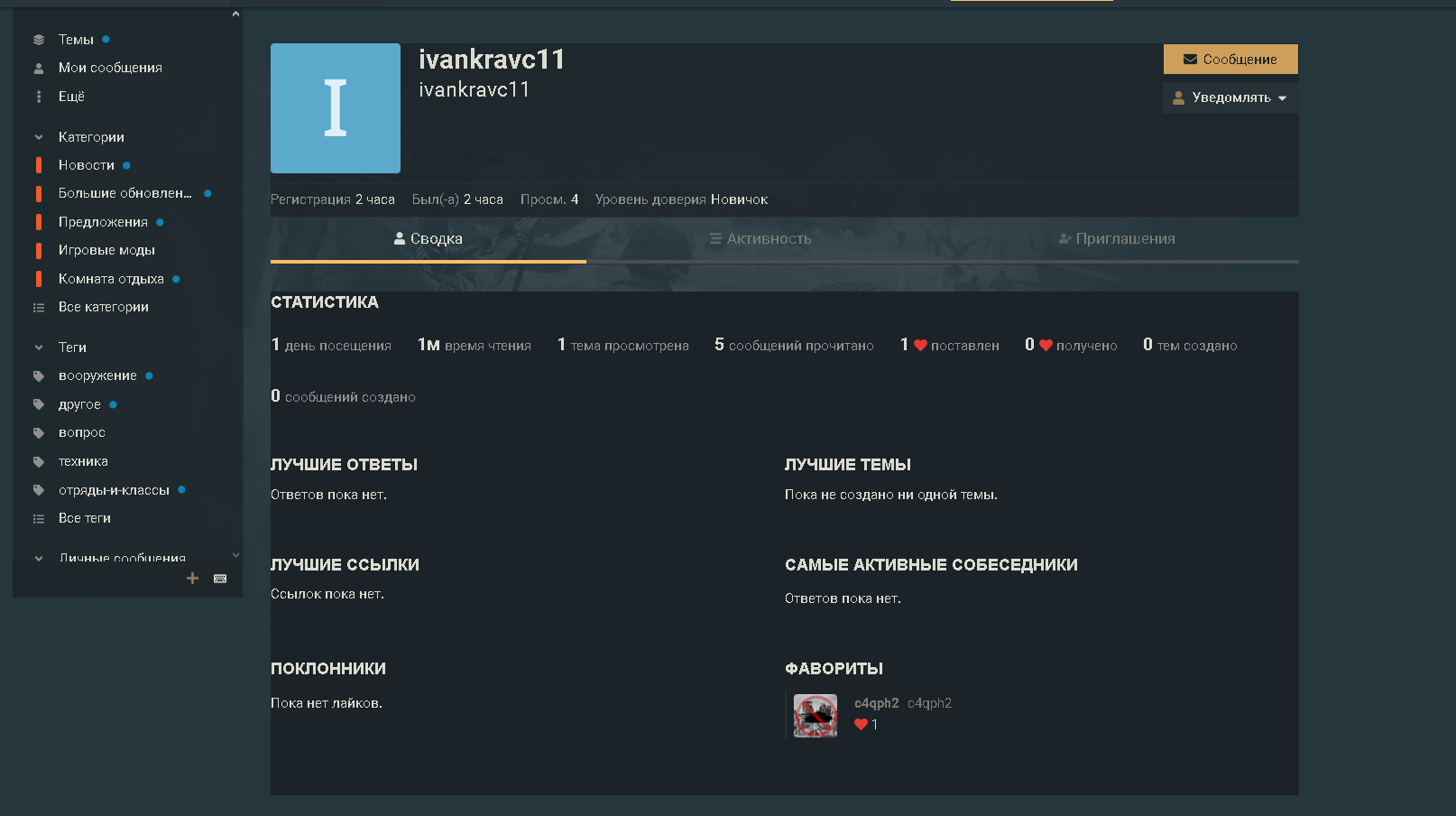This screenshot has width=1456, height=816.
Task: Open the c4qph2 user profile link
Action: click(x=876, y=703)
